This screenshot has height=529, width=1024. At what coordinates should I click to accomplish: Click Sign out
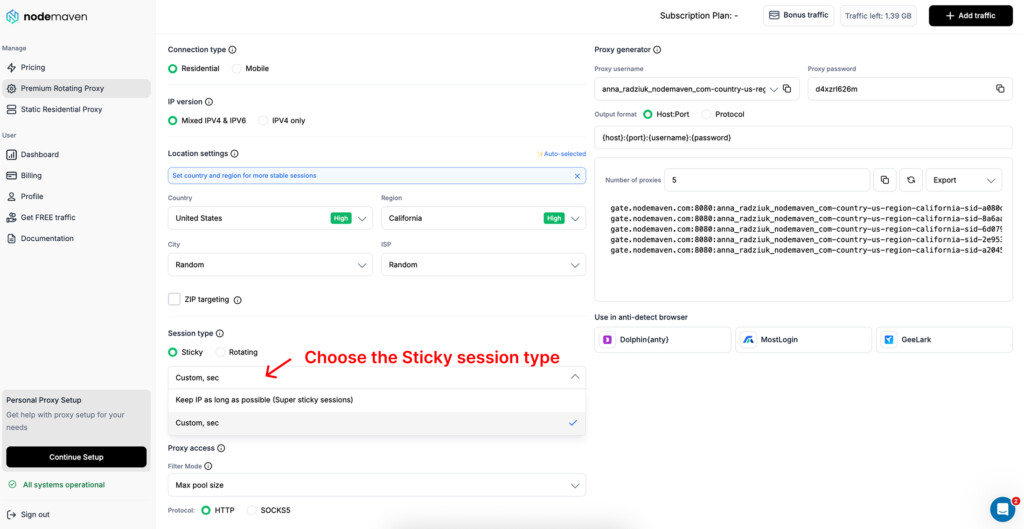(x=29, y=515)
